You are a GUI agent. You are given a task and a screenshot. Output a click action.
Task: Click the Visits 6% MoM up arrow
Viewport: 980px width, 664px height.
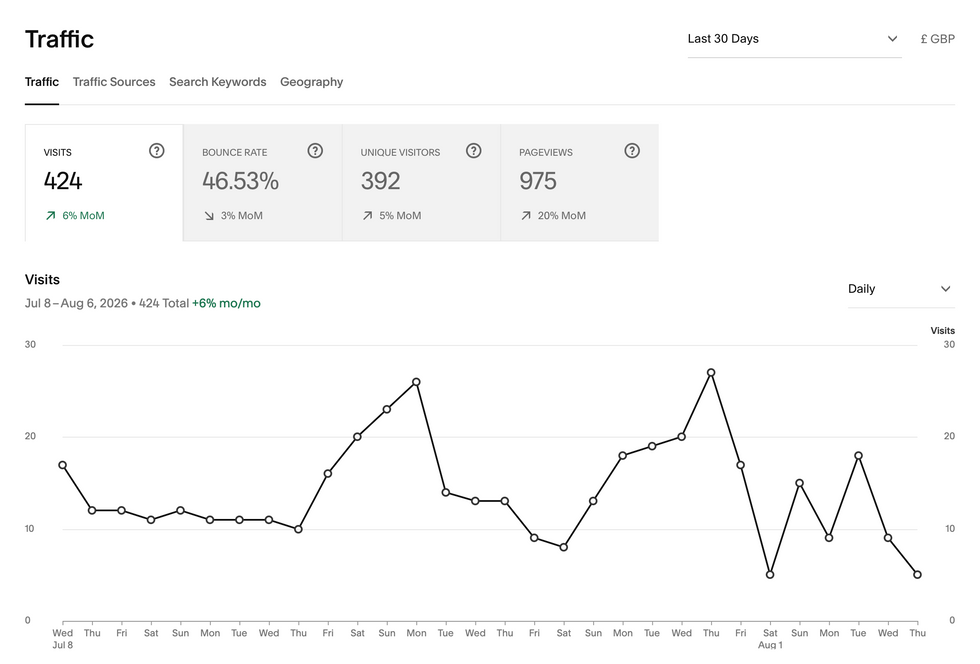51,216
